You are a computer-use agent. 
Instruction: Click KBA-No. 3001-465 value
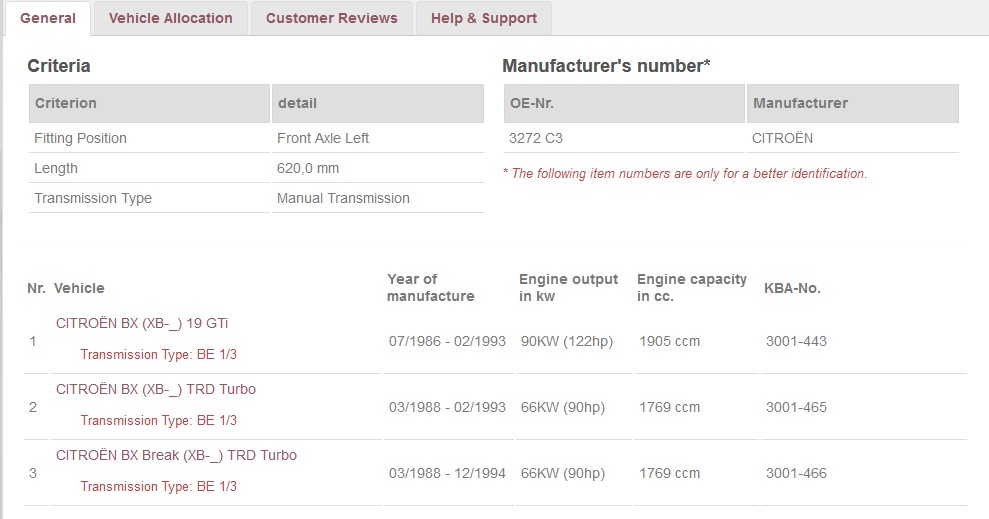click(796, 407)
